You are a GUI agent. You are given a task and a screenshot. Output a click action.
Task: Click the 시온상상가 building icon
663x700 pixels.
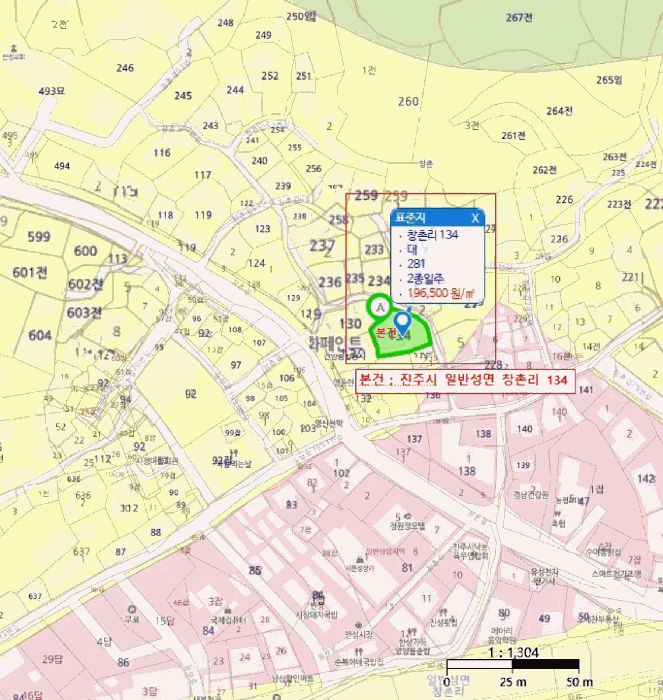360,559
